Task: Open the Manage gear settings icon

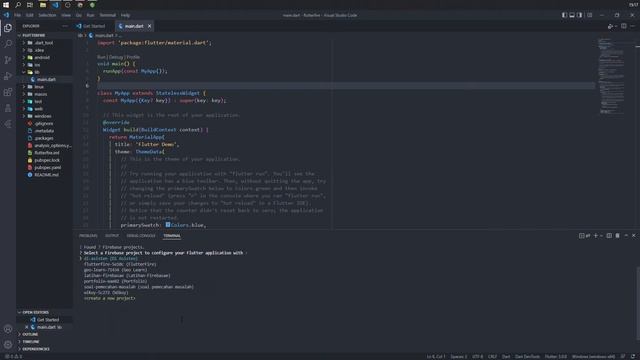Action: pyautogui.click(x=8, y=345)
